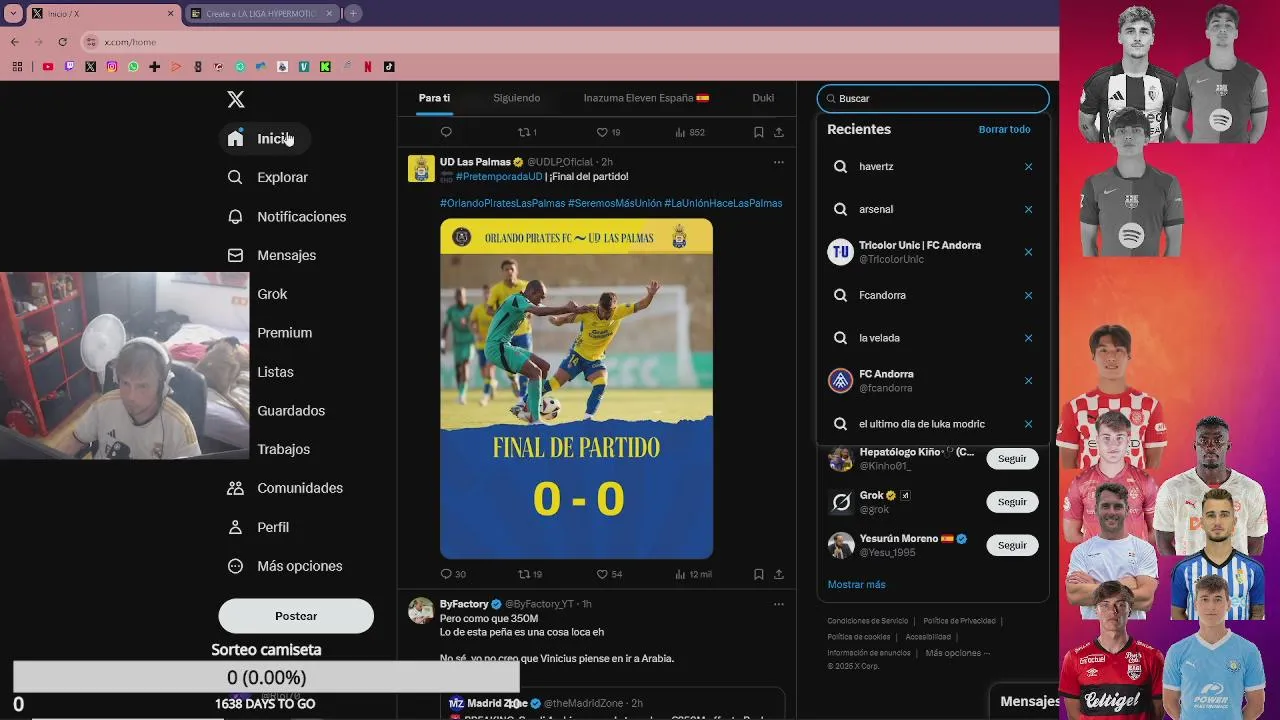Switch to 'Create a LA LIGA HYPERMOTION' browser tab
This screenshot has height=720, width=1280.
click(x=260, y=14)
